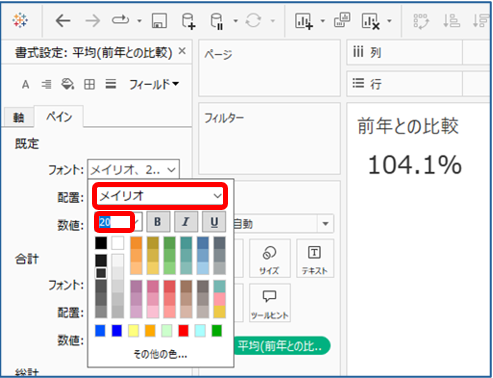Click the フィルター shelf

point(269,139)
